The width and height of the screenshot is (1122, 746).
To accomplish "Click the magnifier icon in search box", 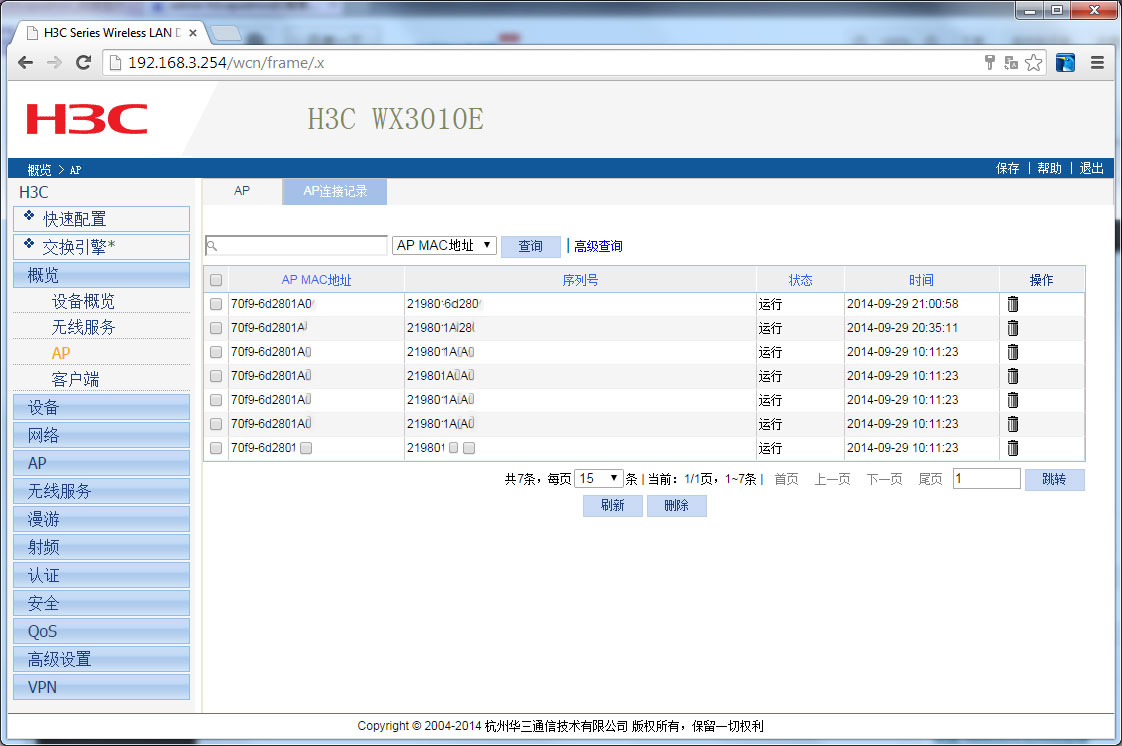I will (212, 246).
